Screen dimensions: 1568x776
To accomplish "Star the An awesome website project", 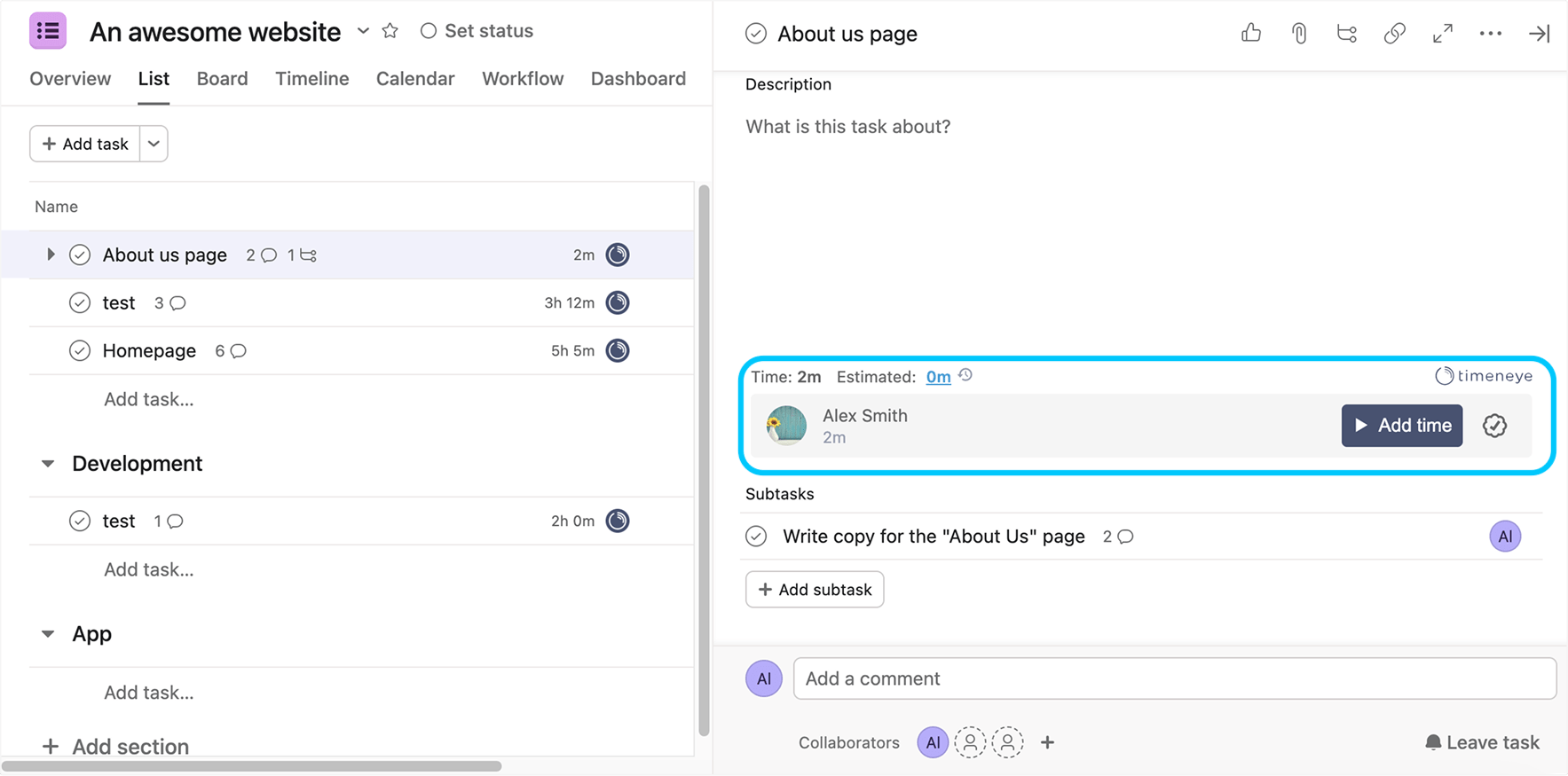I will (390, 31).
